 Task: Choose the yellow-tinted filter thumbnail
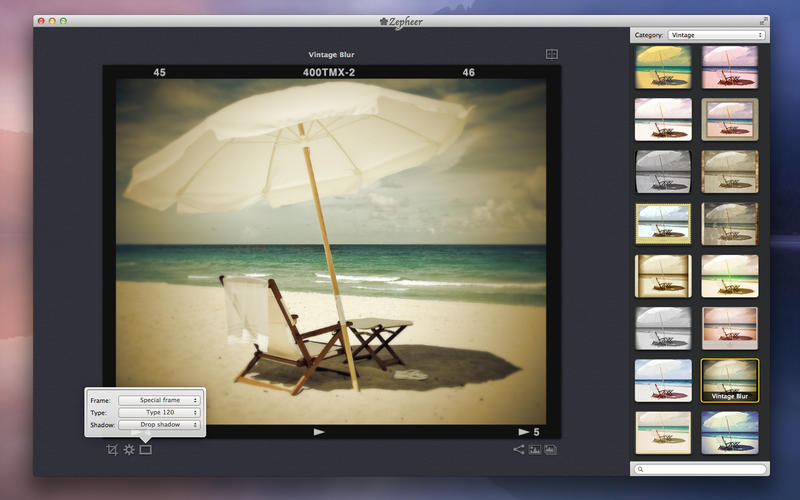663,67
